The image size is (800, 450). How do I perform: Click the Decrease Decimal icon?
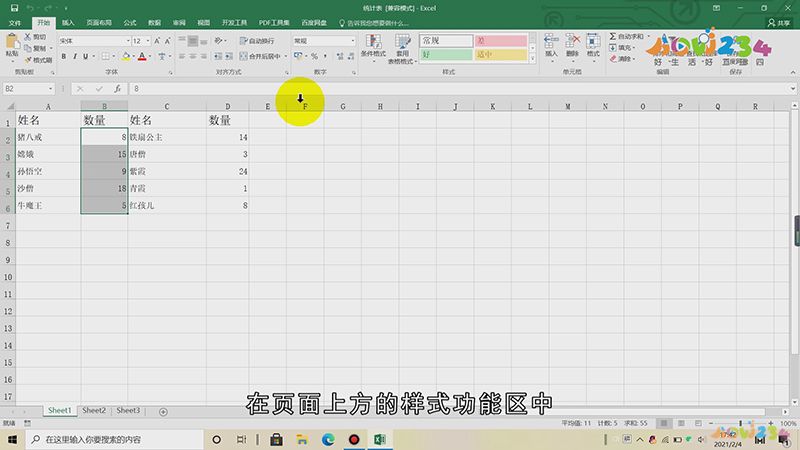[351, 56]
